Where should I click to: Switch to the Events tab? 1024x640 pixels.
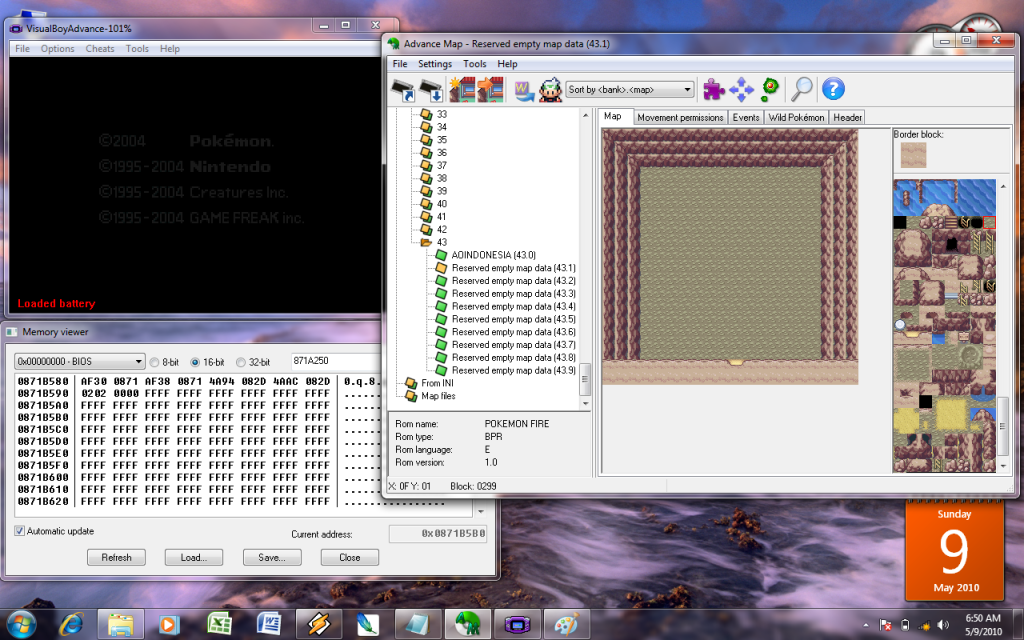coord(746,118)
